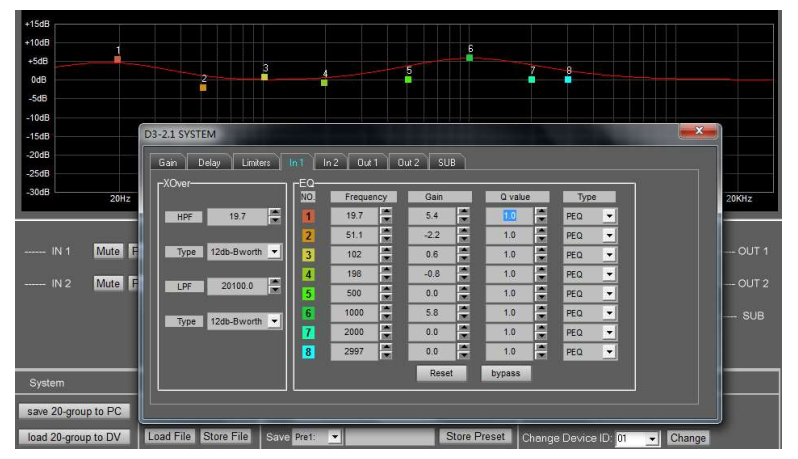
Task: Open the HPF Type 12db-Bworth dropdown
Action: 275,251
